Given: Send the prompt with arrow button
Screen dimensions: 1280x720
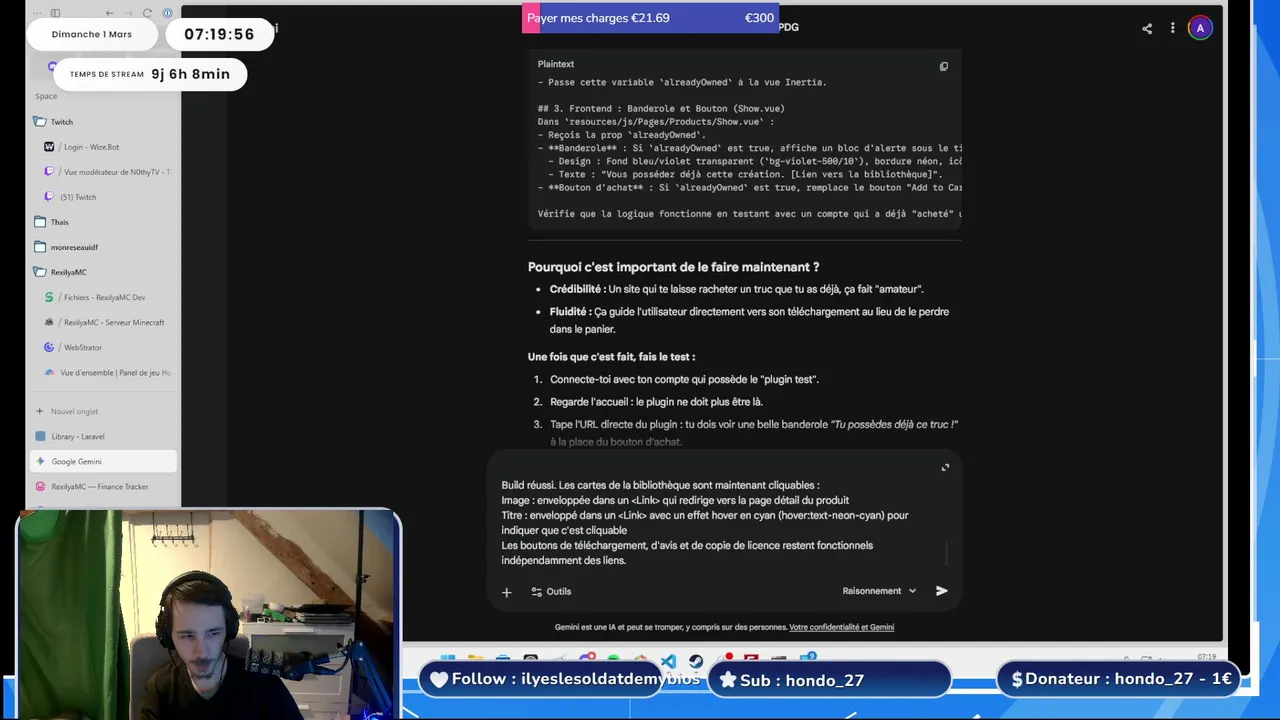Looking at the screenshot, I should [x=941, y=591].
